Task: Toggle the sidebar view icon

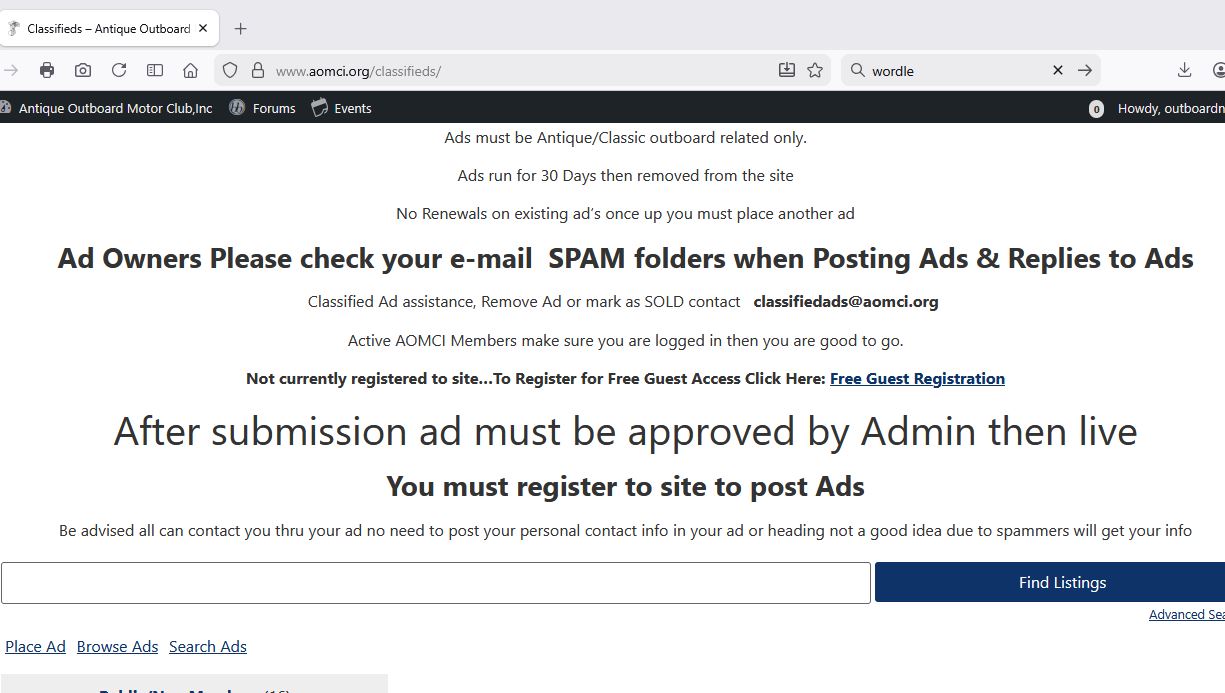Action: tap(155, 70)
